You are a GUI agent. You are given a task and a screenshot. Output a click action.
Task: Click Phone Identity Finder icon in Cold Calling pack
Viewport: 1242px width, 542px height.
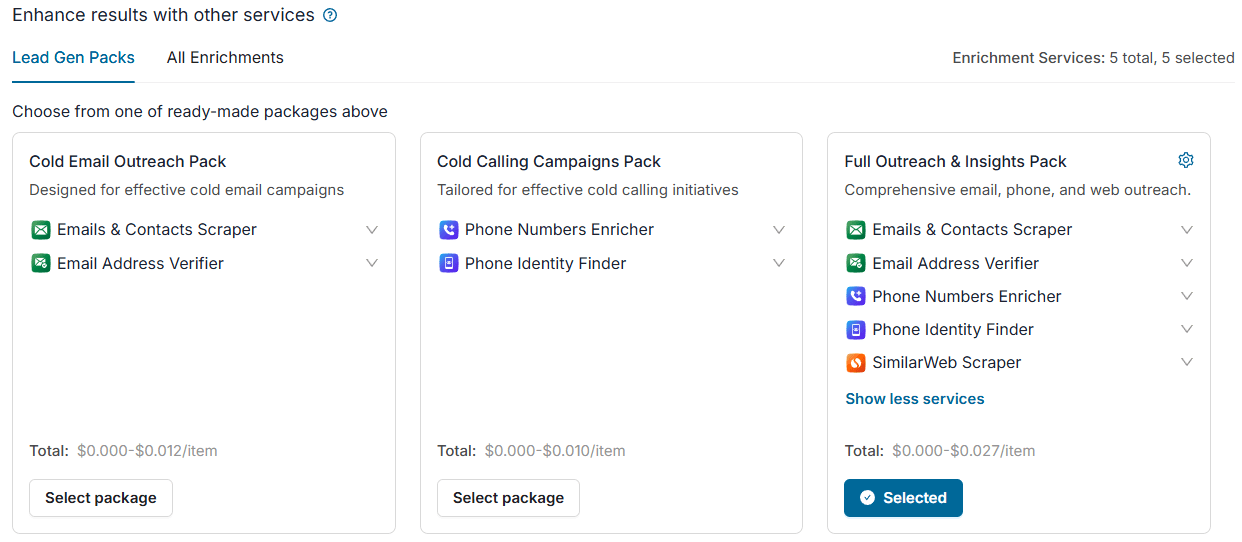point(449,264)
